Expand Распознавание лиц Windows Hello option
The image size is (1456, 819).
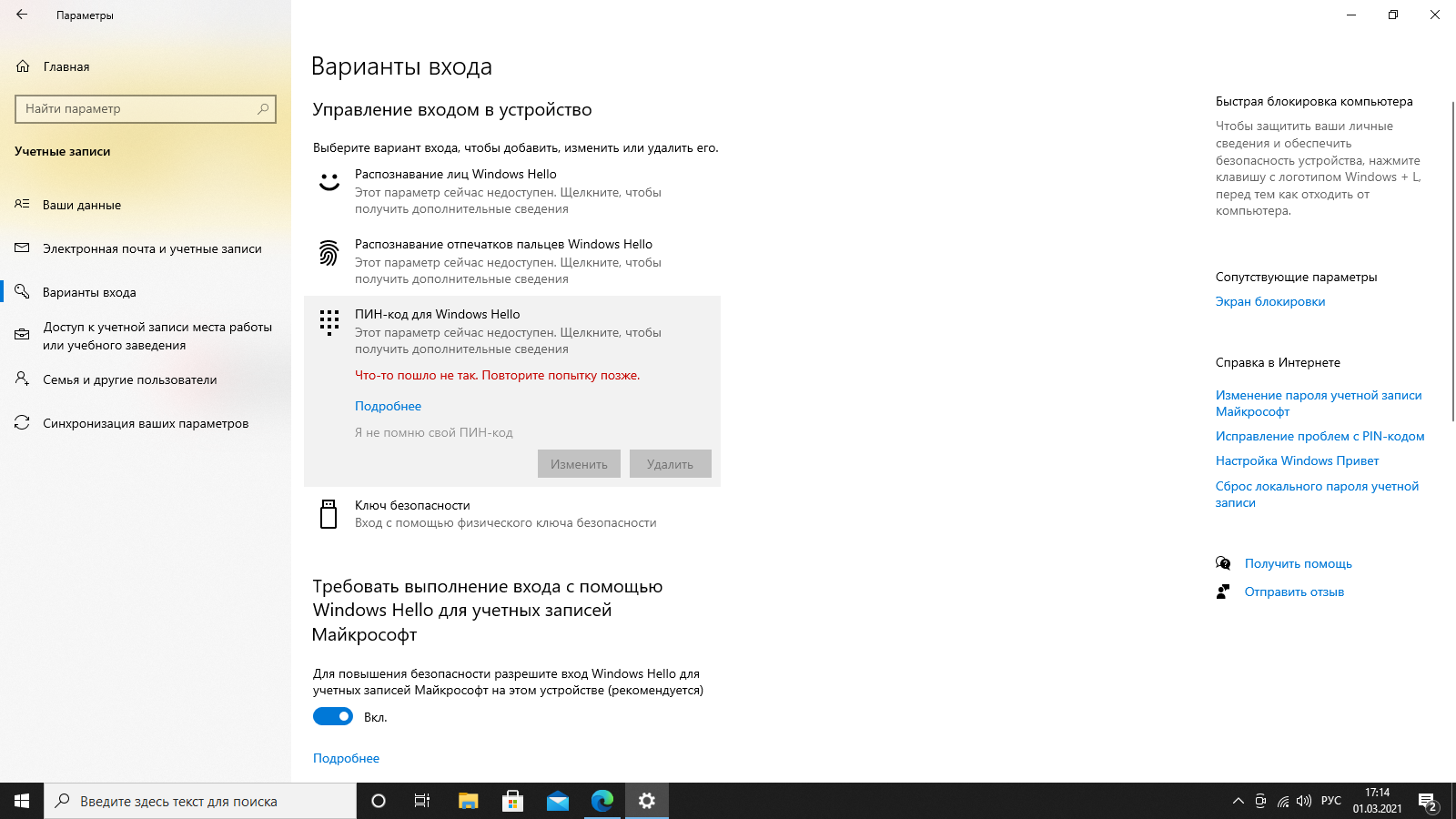pyautogui.click(x=512, y=191)
